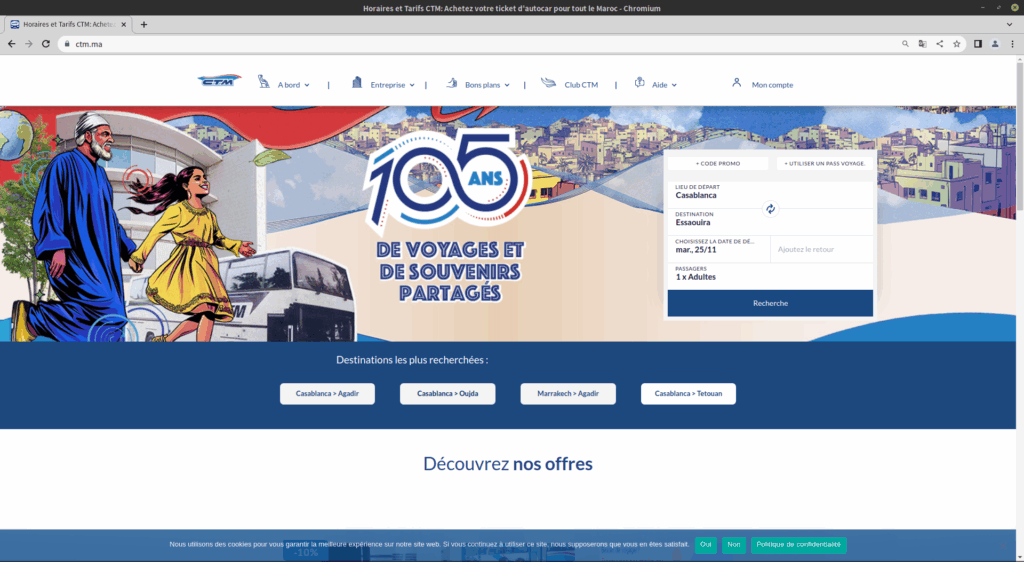This screenshot has height=562, width=1024.
Task: Select the Casablanca > Agadir route
Action: click(x=327, y=394)
